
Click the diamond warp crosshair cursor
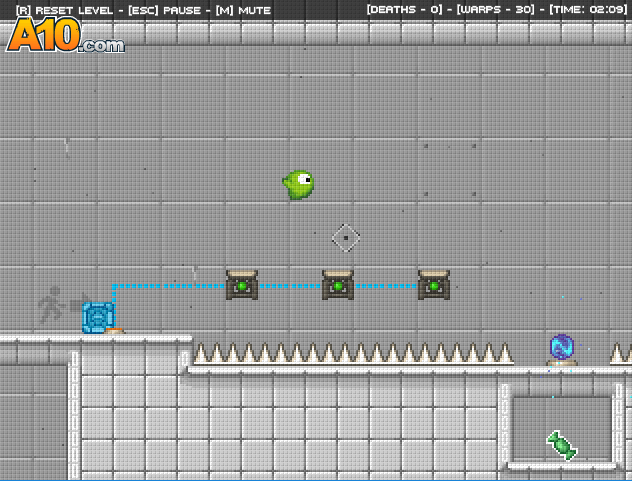346,238
